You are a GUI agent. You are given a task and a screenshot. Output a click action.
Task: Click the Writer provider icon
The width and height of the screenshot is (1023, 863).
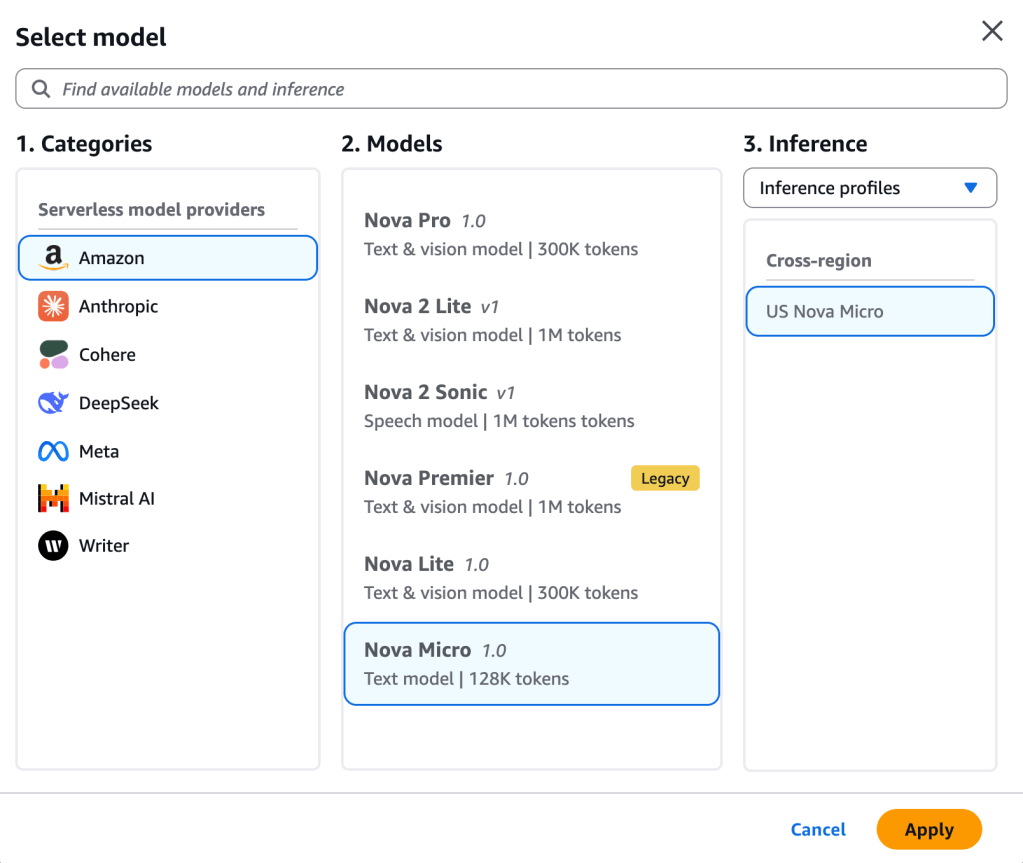(53, 546)
